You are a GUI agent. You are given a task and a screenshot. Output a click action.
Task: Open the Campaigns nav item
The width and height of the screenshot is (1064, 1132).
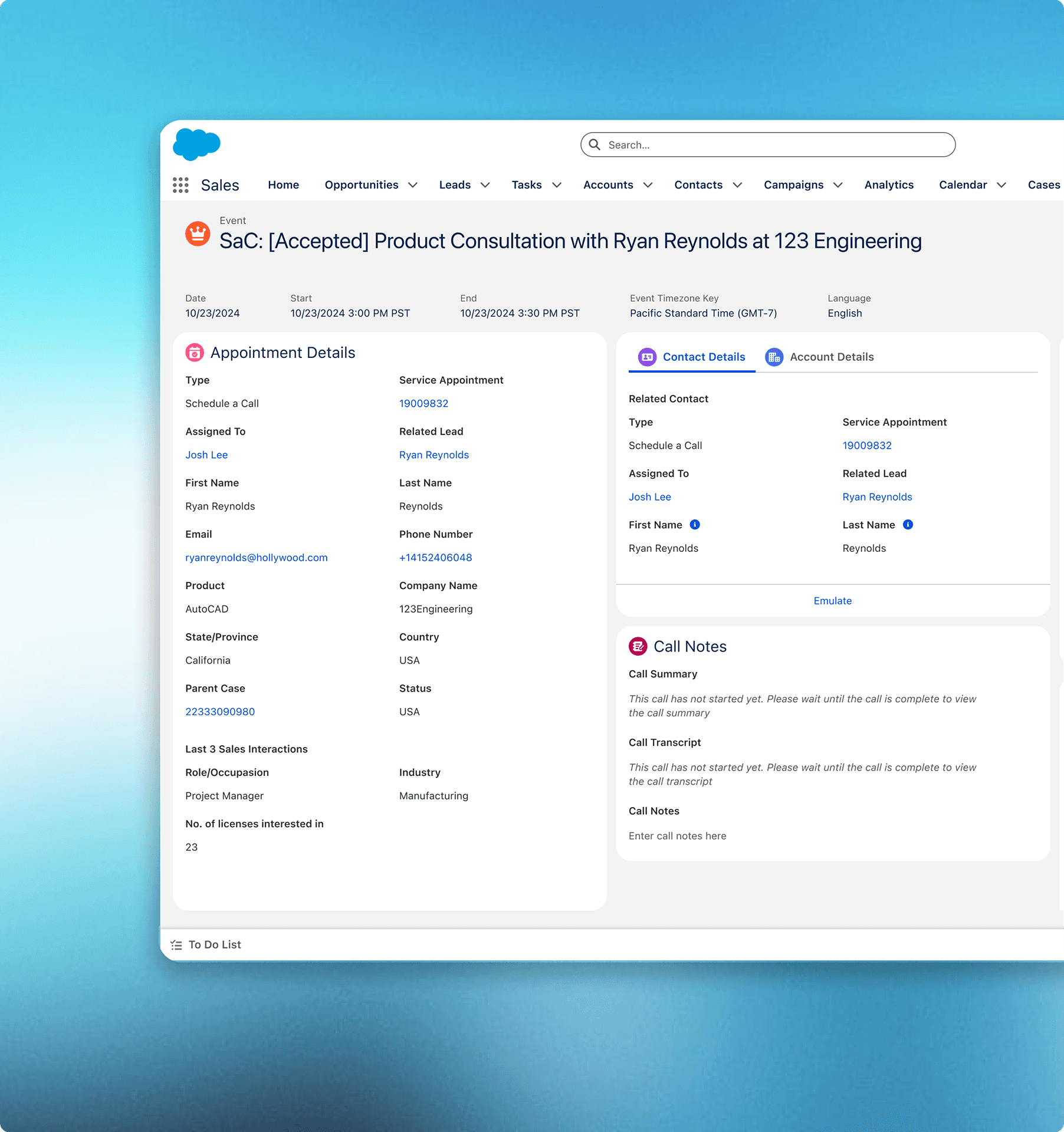pyautogui.click(x=794, y=185)
